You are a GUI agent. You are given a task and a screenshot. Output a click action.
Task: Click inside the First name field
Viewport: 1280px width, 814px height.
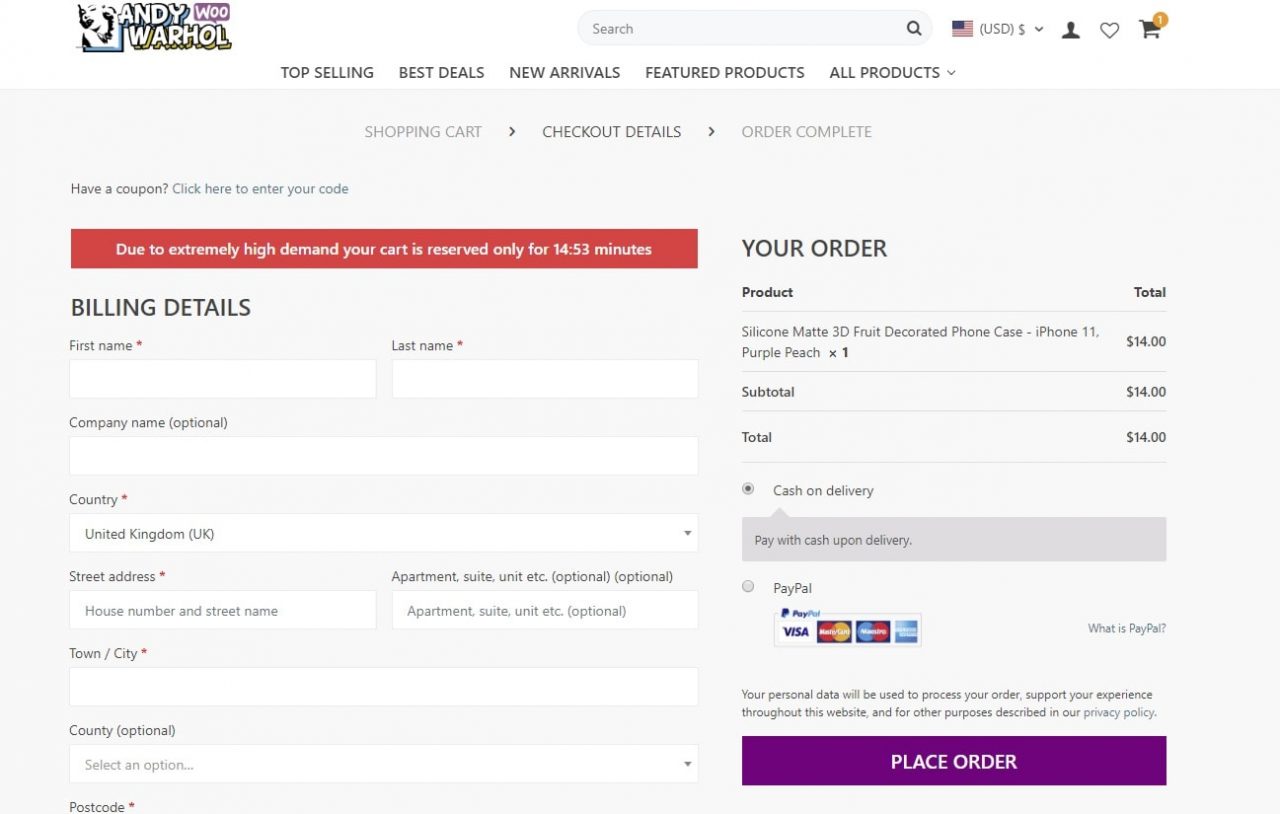click(222, 378)
